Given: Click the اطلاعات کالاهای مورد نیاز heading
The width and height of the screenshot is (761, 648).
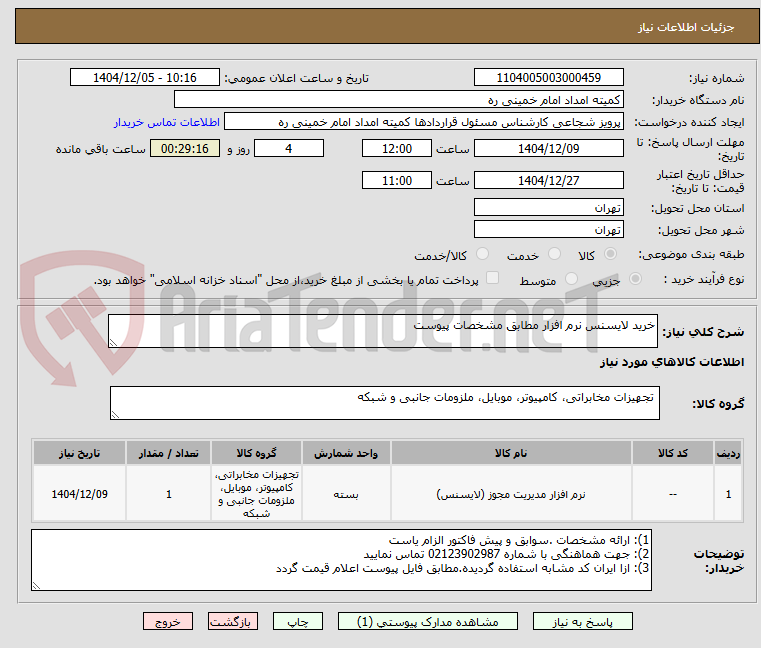Looking at the screenshot, I should pyautogui.click(x=672, y=362).
